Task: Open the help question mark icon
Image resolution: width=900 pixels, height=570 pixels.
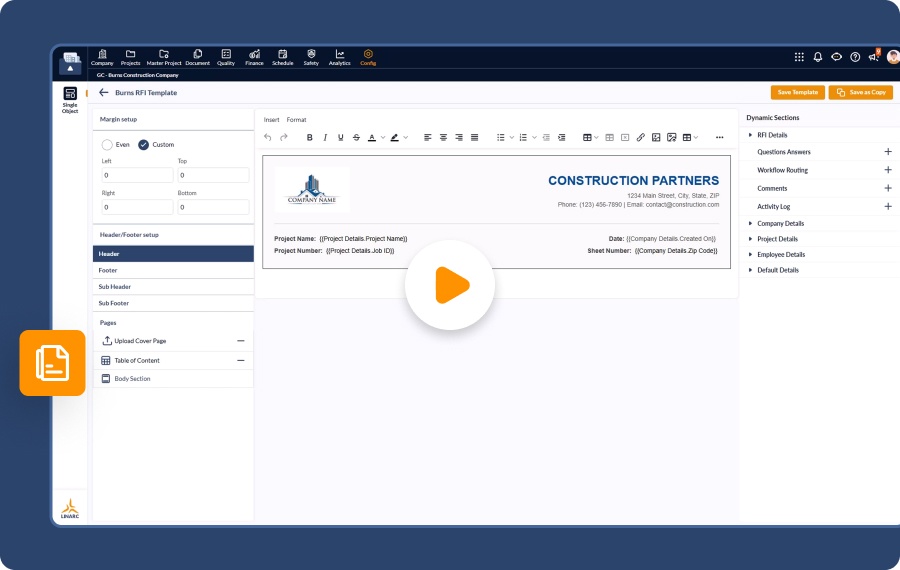Action: tap(855, 57)
